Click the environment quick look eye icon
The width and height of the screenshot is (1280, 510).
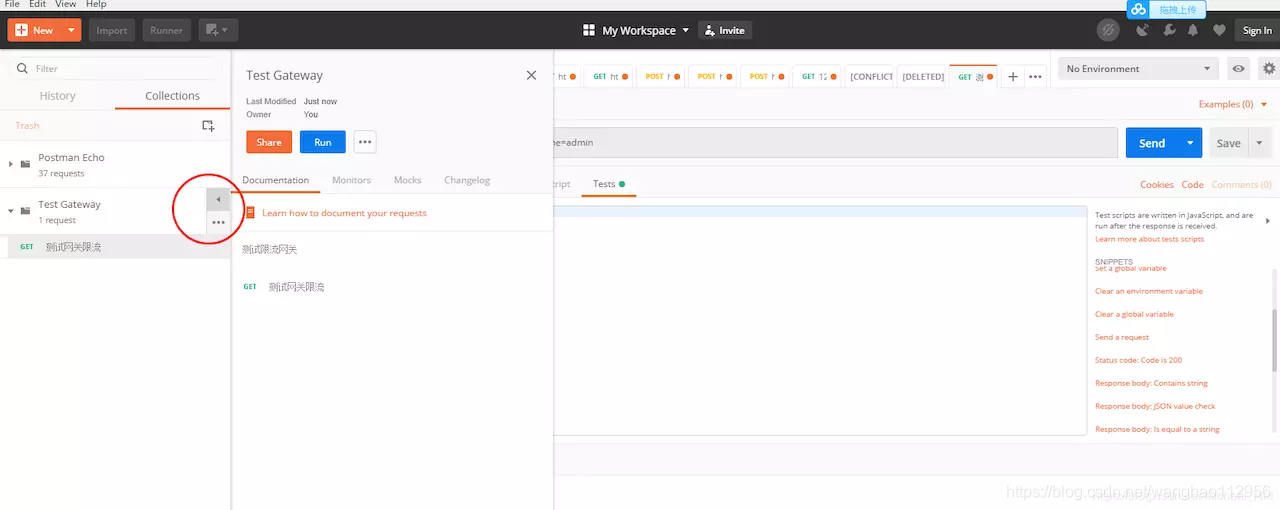[x=1239, y=69]
